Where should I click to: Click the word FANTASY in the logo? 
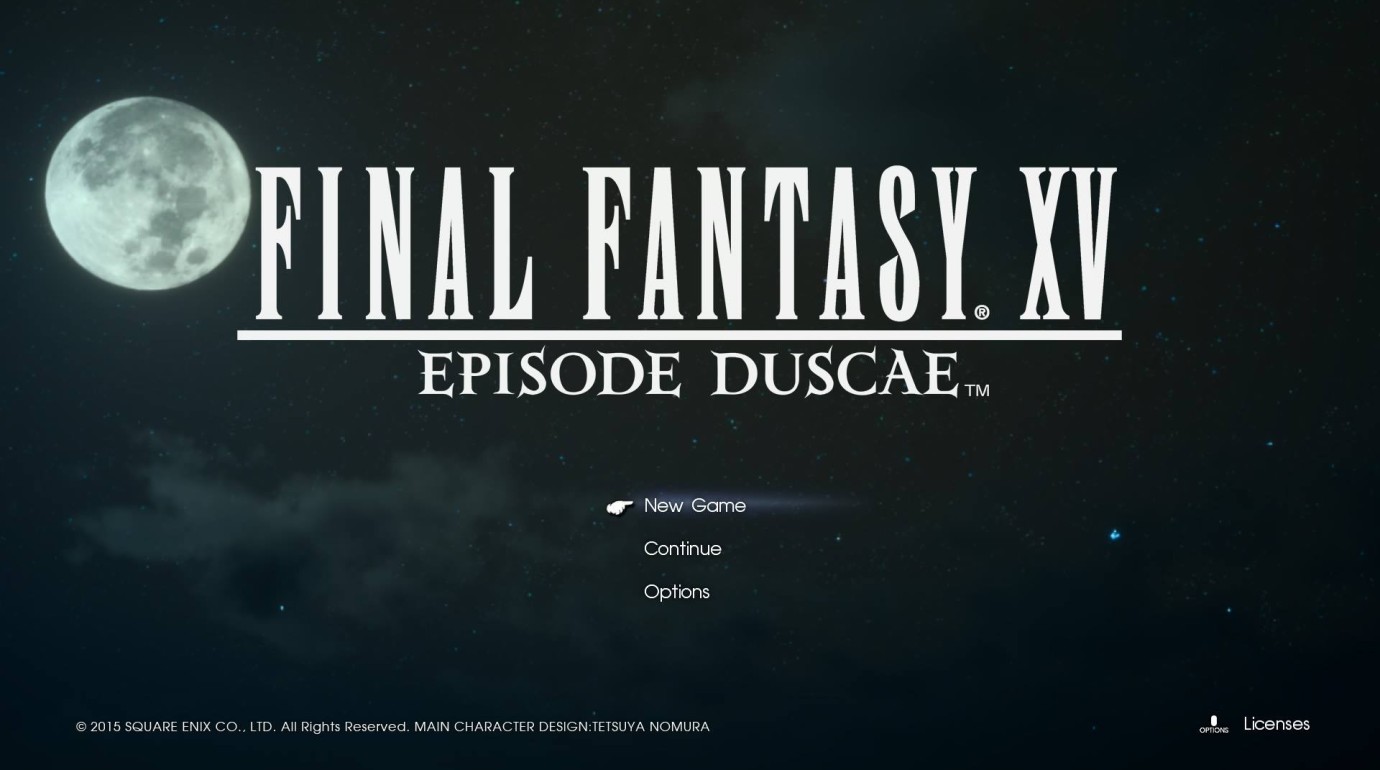tap(781, 243)
